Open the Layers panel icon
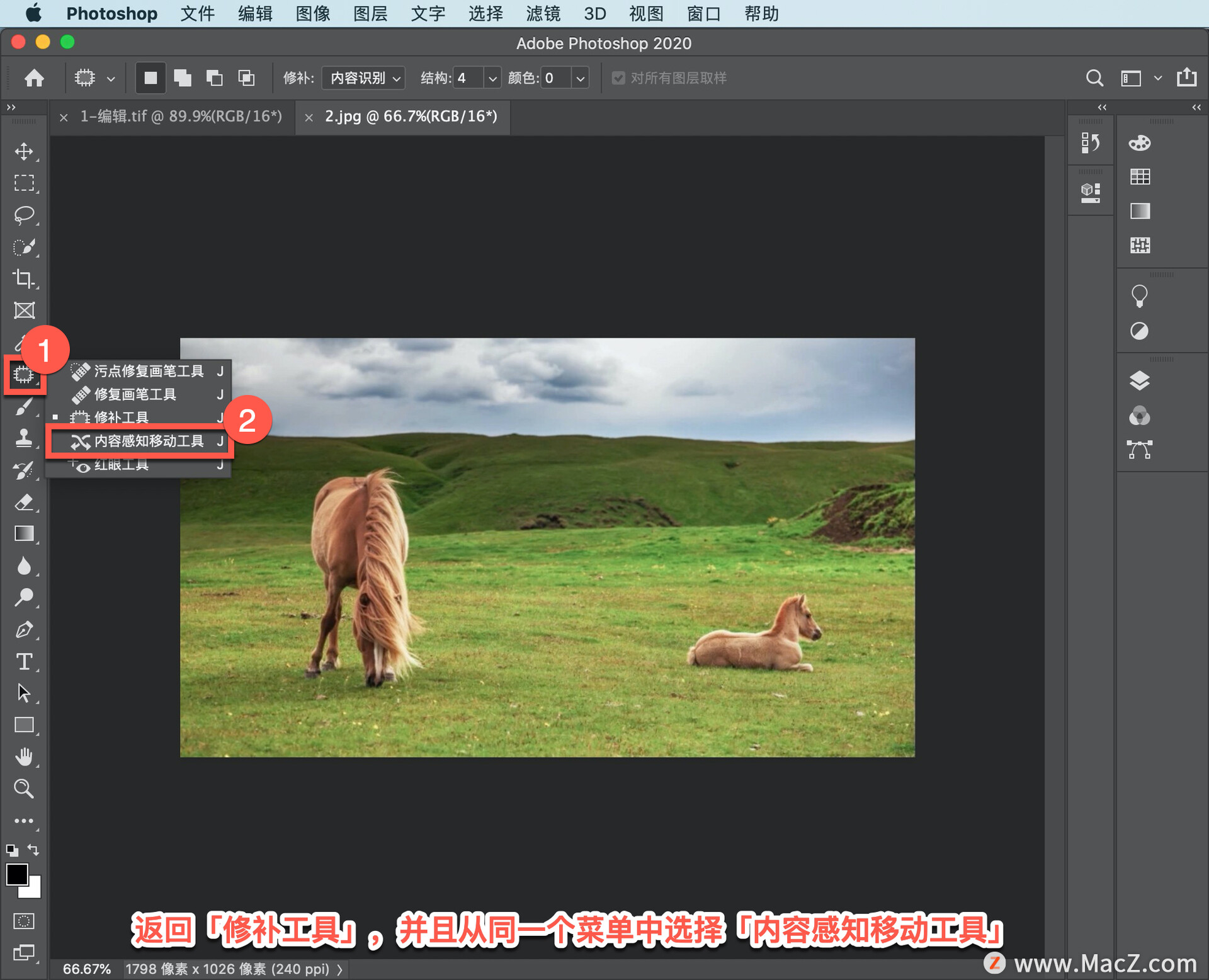 point(1139,380)
